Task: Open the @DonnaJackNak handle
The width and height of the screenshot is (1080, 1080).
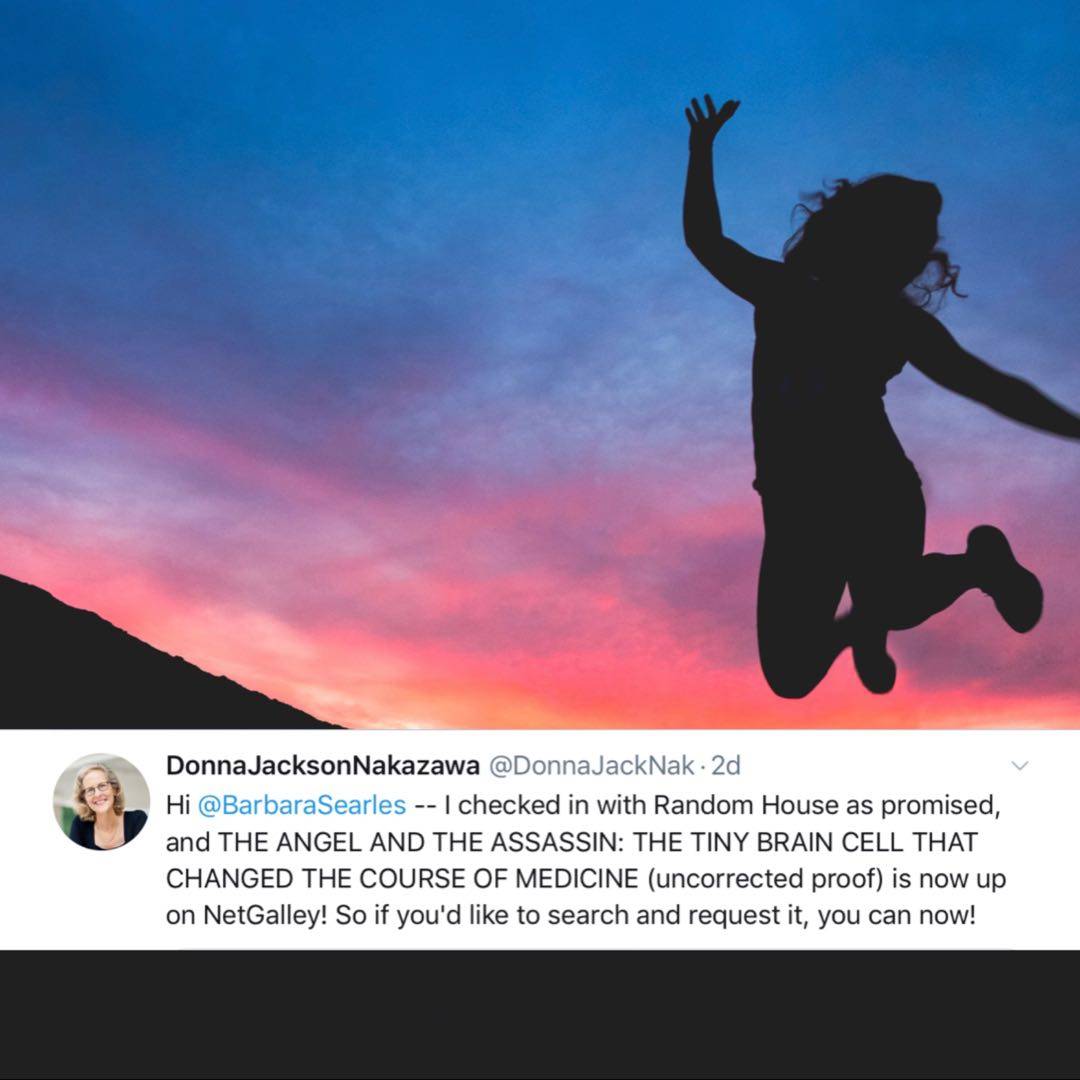Action: point(591,765)
